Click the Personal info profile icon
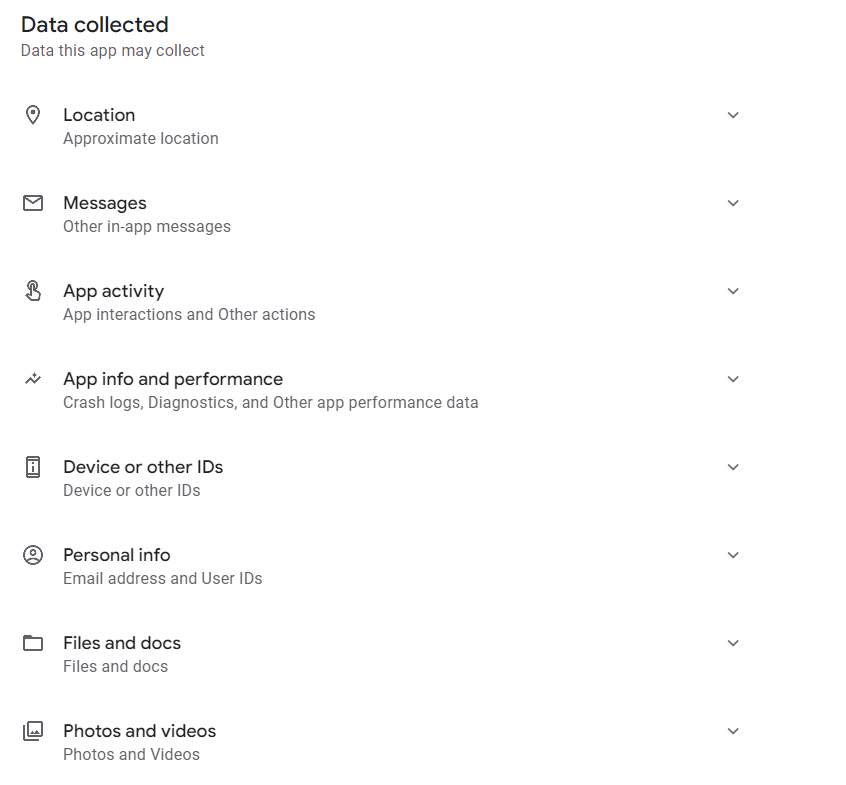This screenshot has width=846, height=785. (x=33, y=555)
